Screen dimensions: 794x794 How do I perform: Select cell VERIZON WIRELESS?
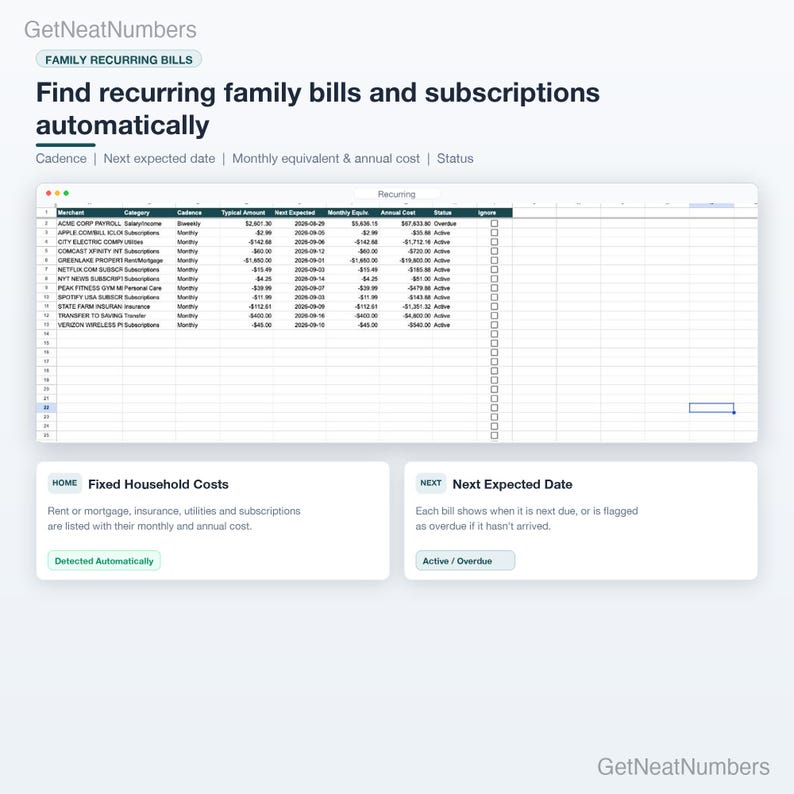90,325
